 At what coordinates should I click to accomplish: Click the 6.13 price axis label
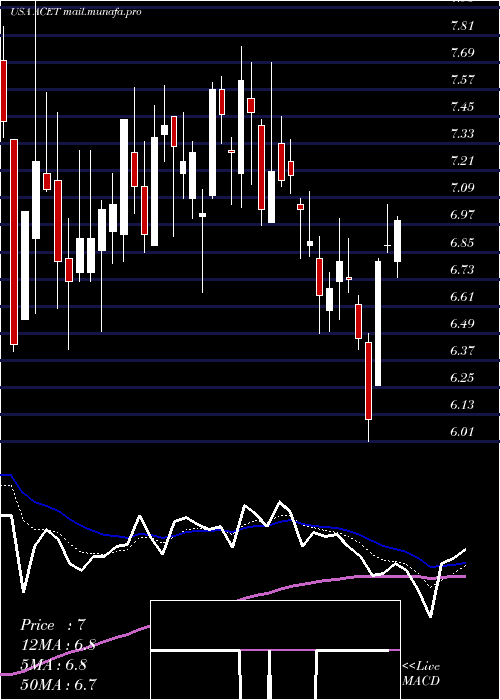click(462, 405)
